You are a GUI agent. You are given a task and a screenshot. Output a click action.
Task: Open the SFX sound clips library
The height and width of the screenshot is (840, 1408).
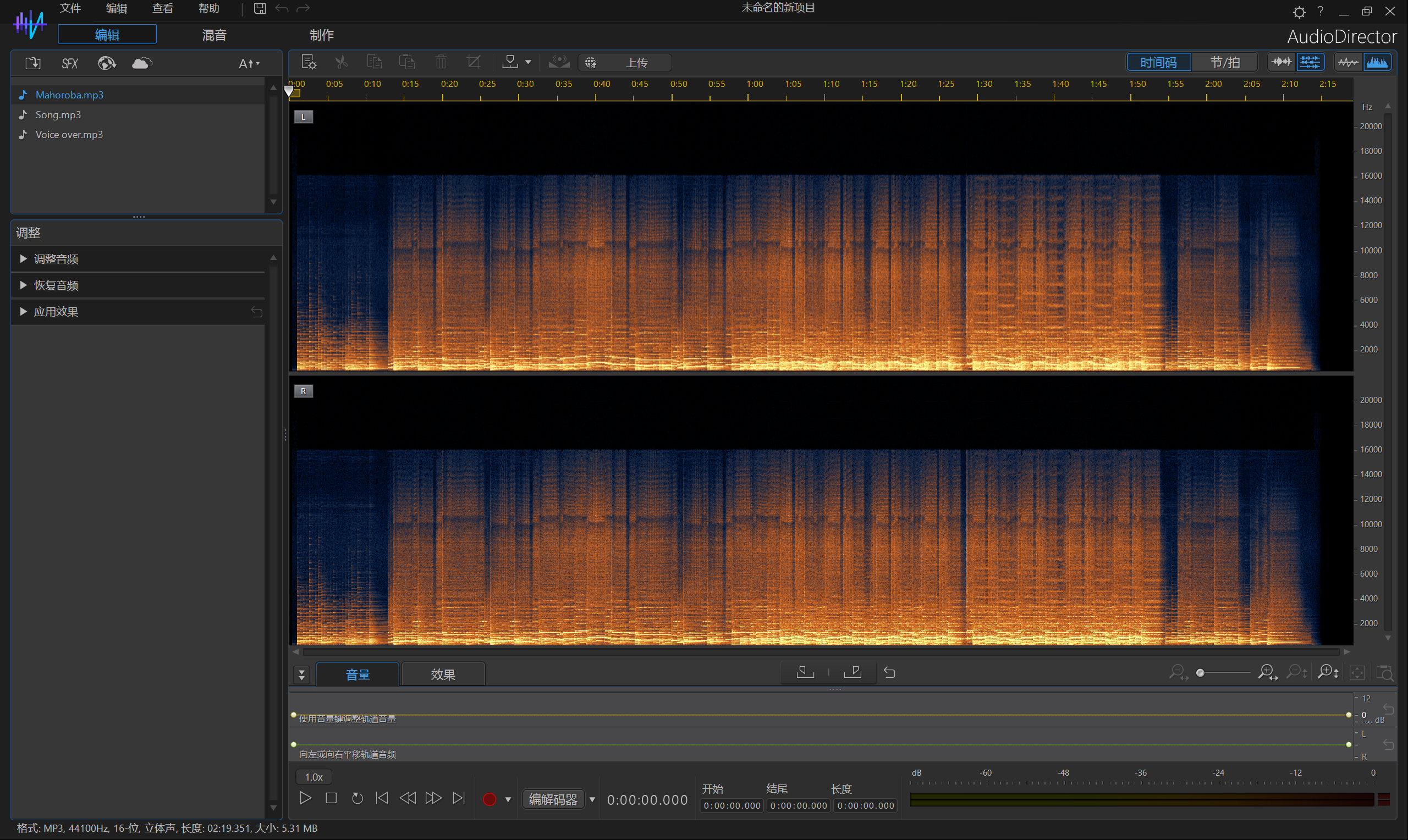pos(70,63)
